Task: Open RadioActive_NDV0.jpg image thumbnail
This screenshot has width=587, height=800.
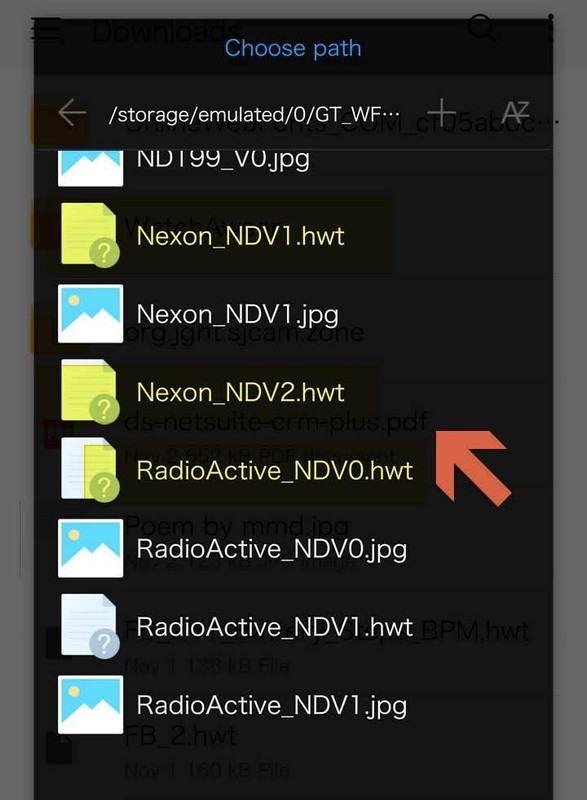Action: point(90,548)
